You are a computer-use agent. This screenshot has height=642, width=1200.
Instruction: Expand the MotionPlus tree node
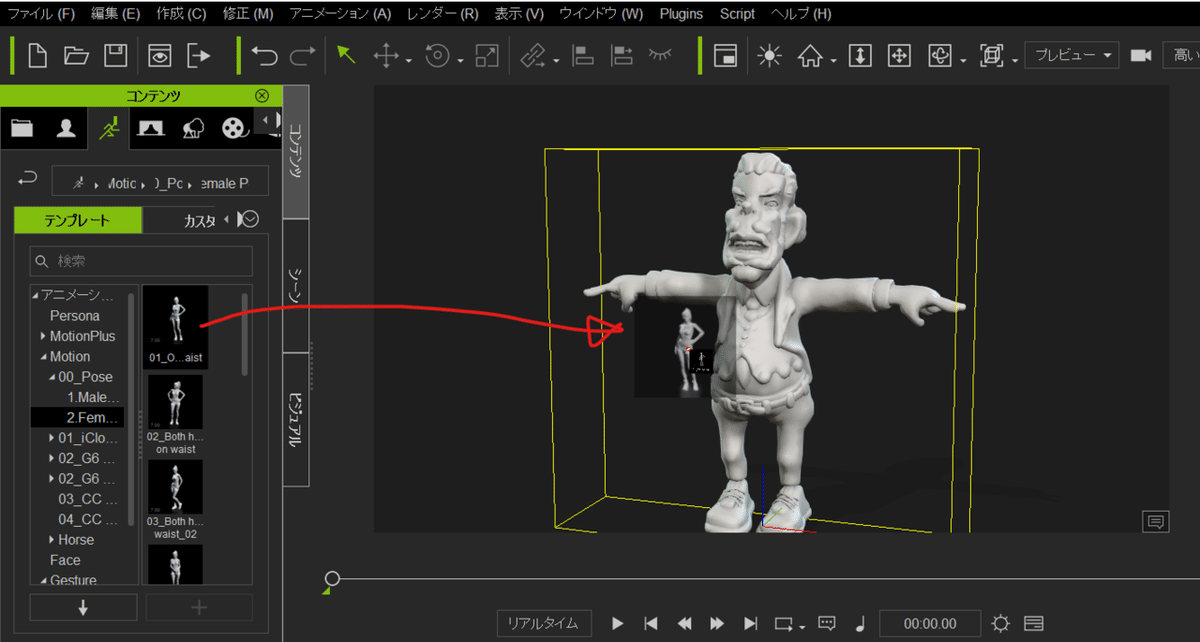43,336
